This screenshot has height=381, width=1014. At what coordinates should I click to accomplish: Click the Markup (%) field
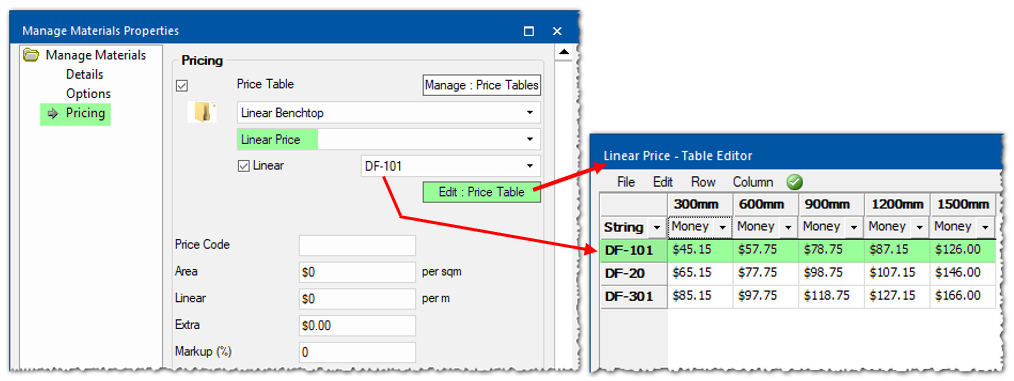click(357, 353)
